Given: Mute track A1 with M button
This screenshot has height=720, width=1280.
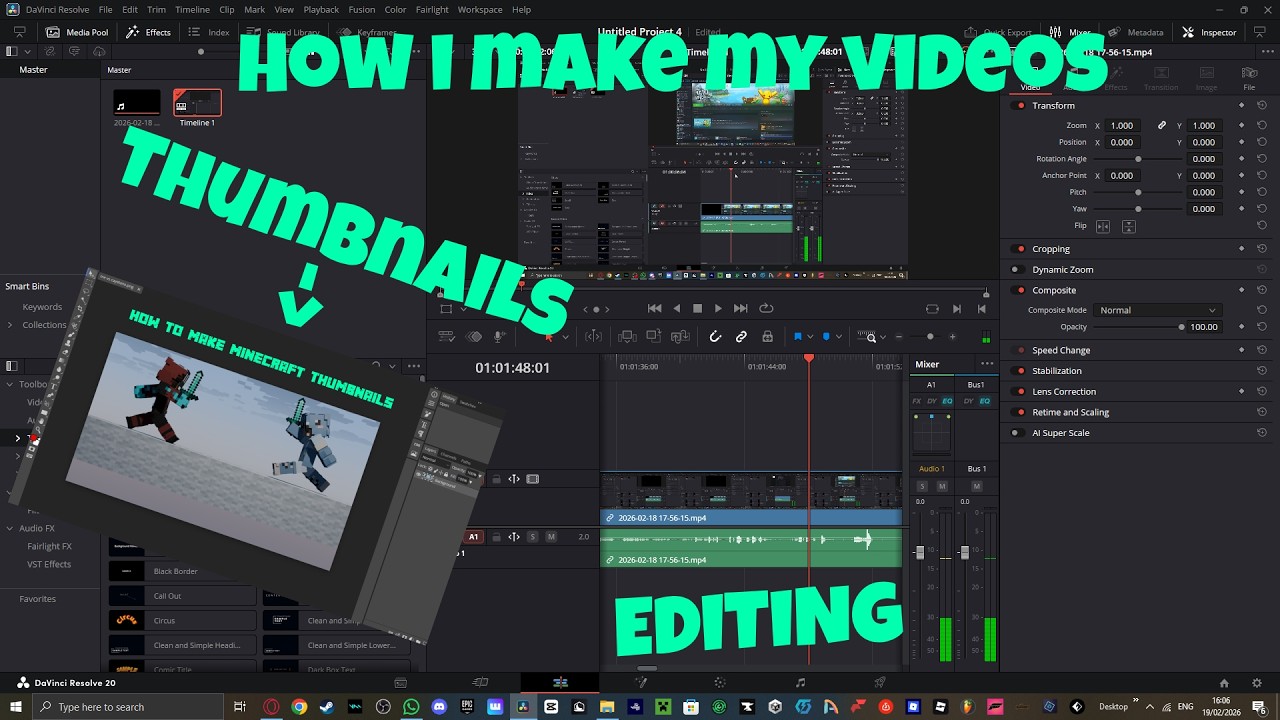Looking at the screenshot, I should pyautogui.click(x=551, y=537).
